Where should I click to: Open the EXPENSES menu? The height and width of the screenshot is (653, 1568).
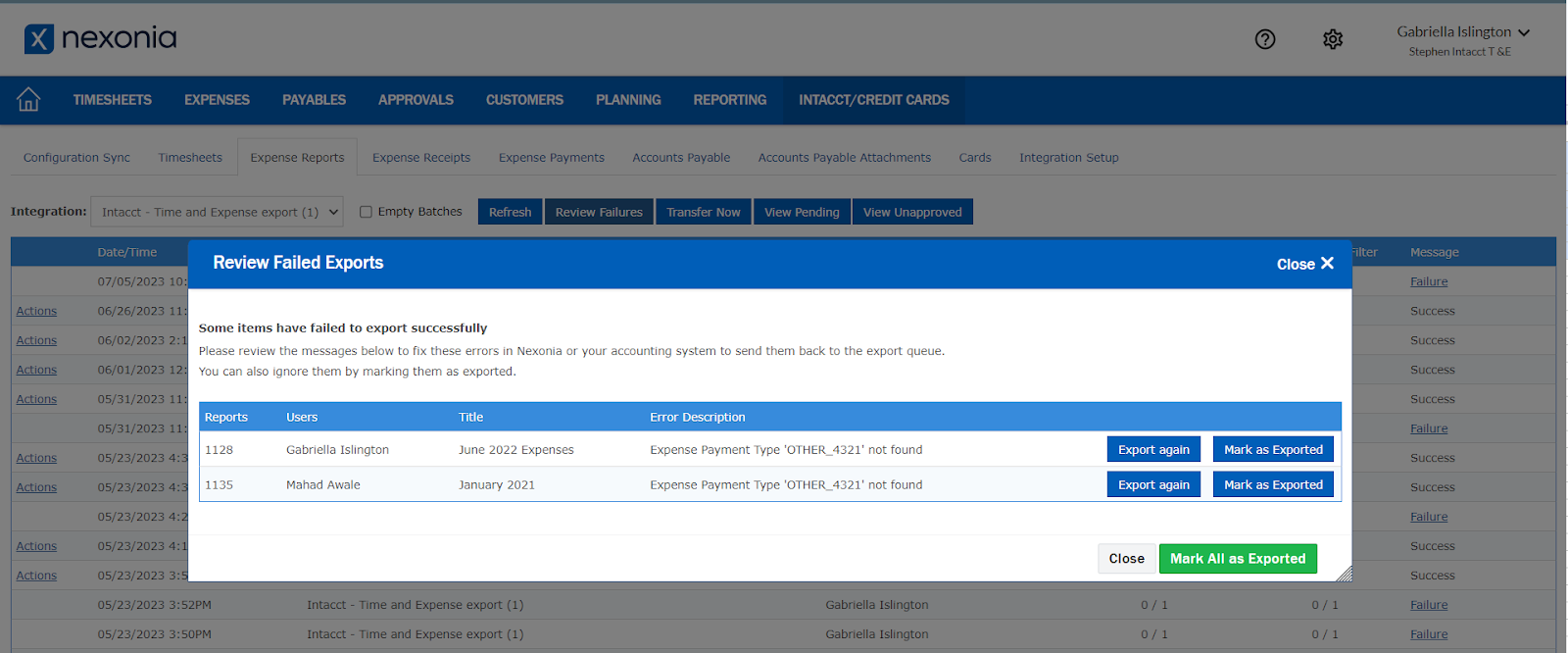(217, 100)
